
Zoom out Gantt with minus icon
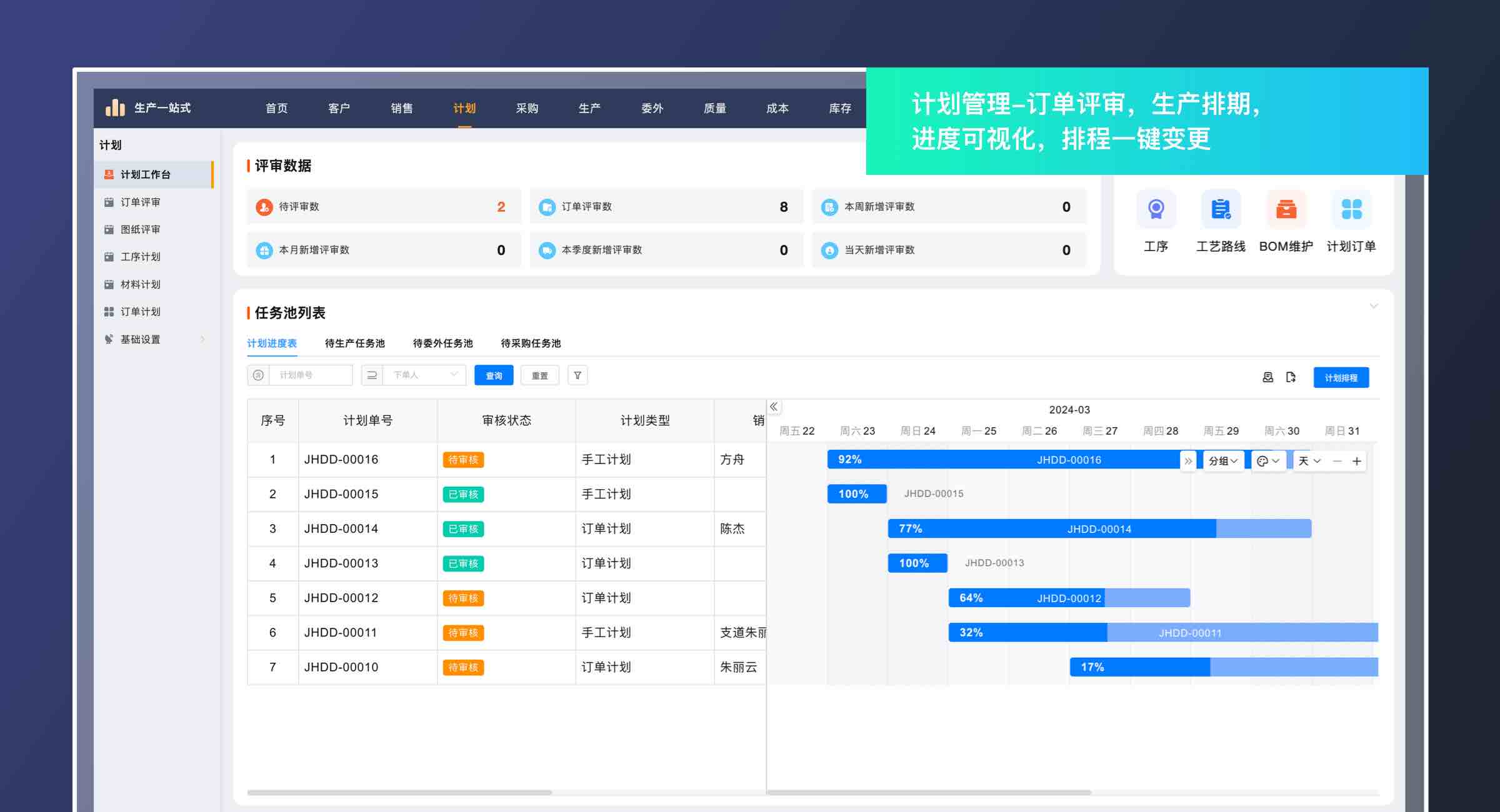coord(1337,461)
